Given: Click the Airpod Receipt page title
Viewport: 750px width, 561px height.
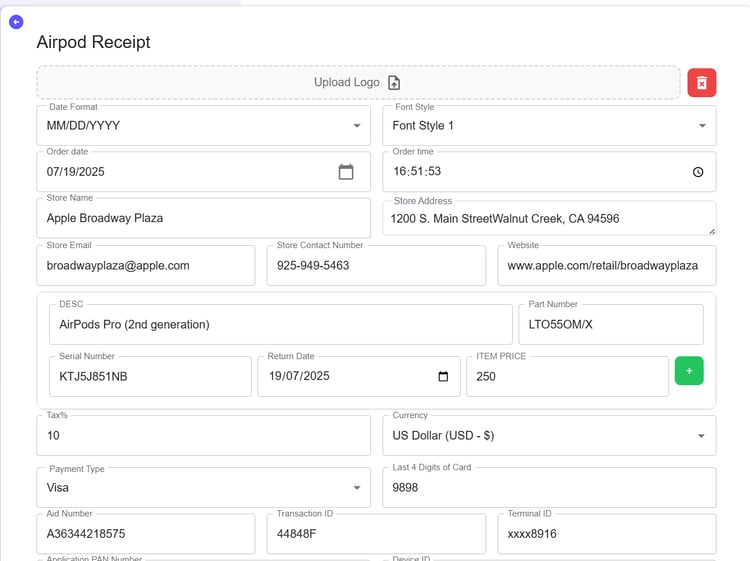Looking at the screenshot, I should click(93, 42).
